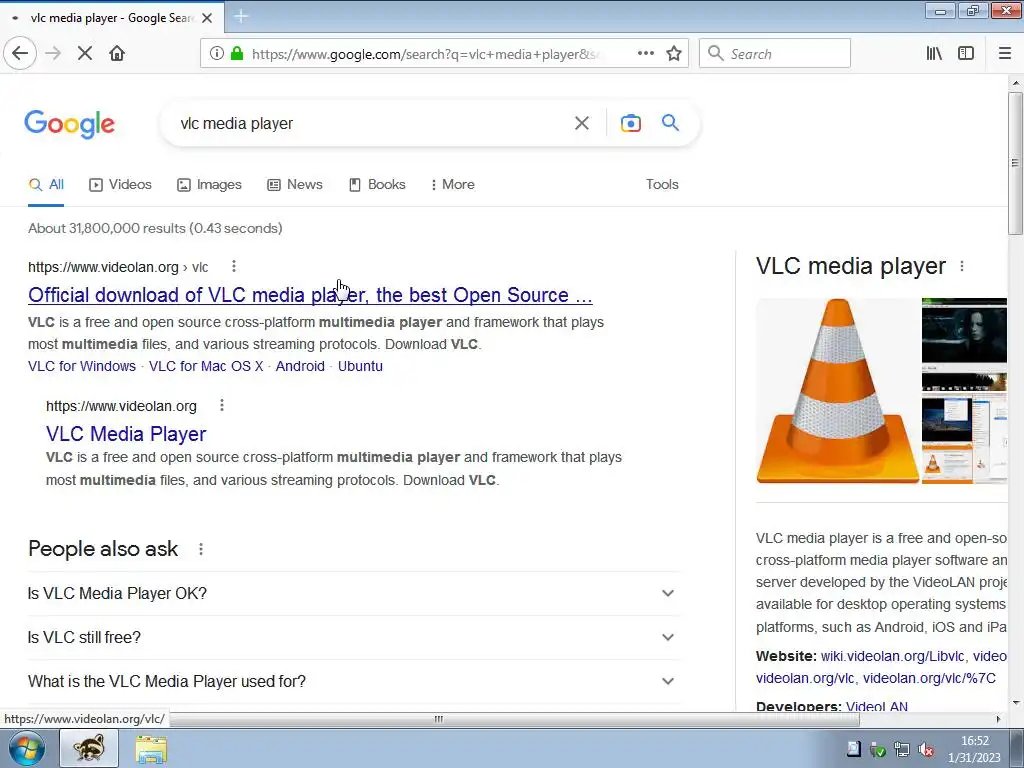
Task: Open options dots beside second videolan.org result
Action: point(222,406)
